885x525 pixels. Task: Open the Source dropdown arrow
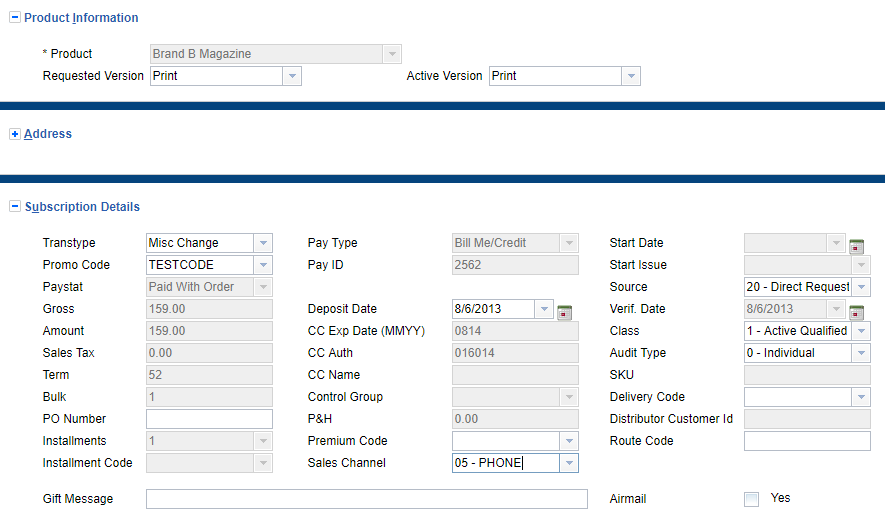861,287
